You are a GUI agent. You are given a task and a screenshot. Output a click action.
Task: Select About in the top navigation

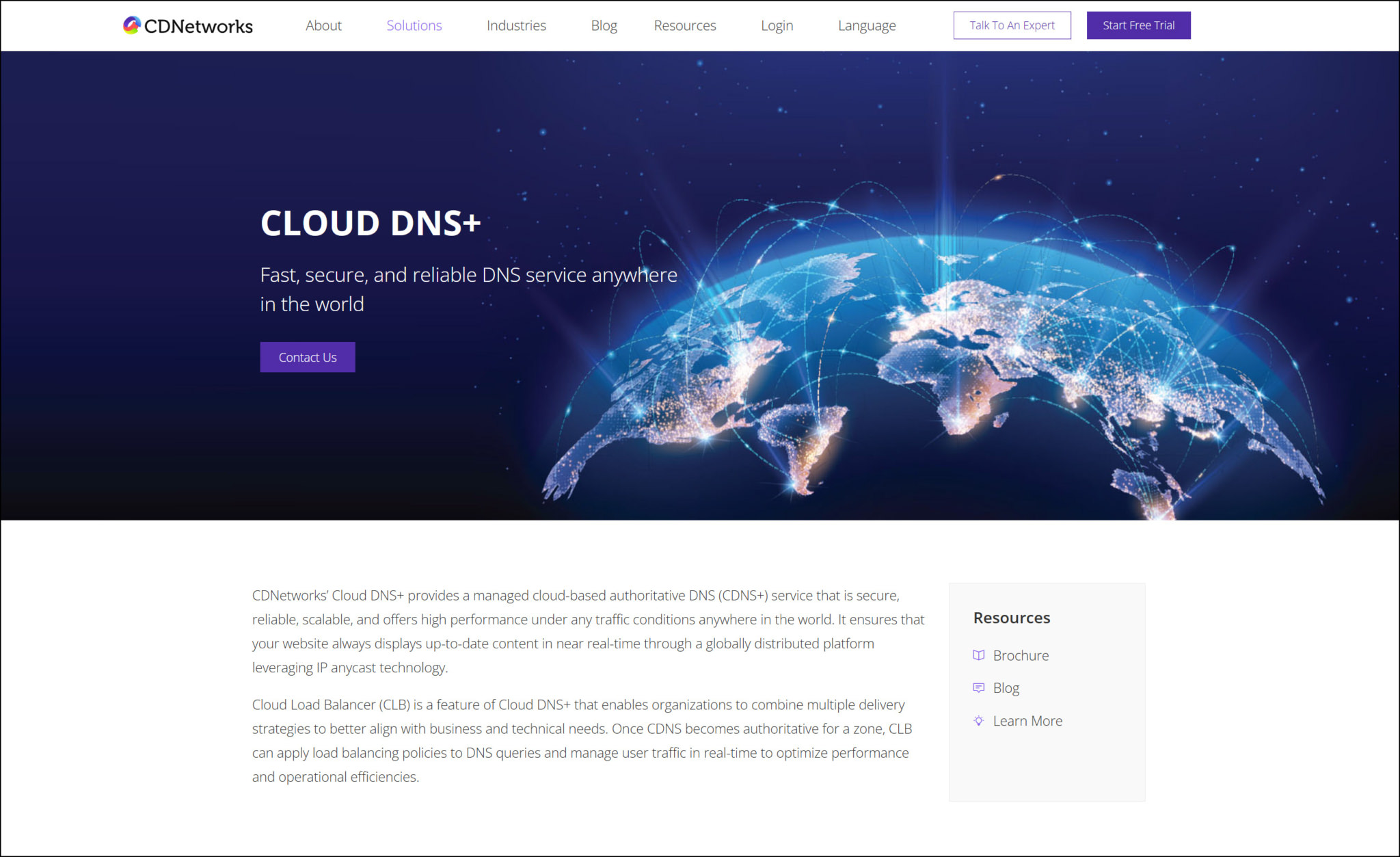tap(323, 25)
